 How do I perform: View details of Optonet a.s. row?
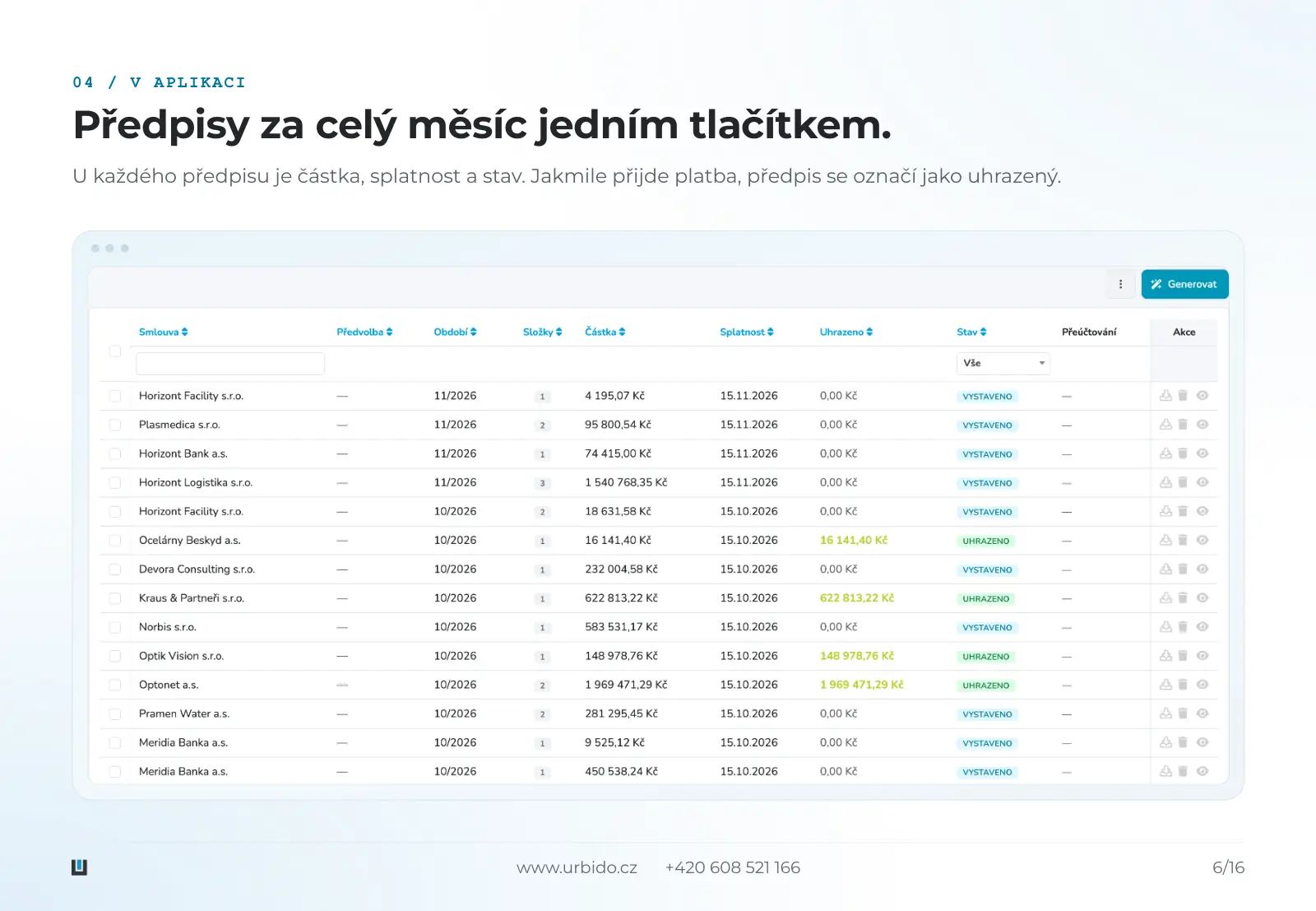point(1202,684)
